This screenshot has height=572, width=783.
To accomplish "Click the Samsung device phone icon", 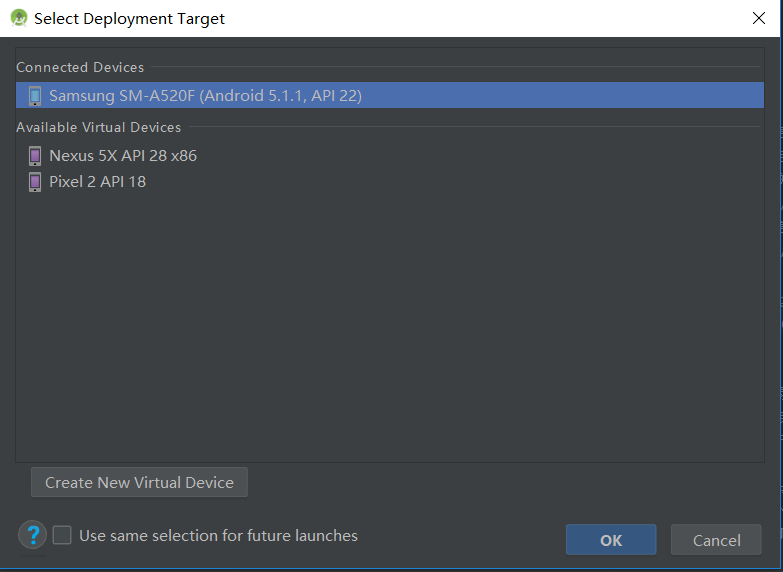I will point(35,96).
